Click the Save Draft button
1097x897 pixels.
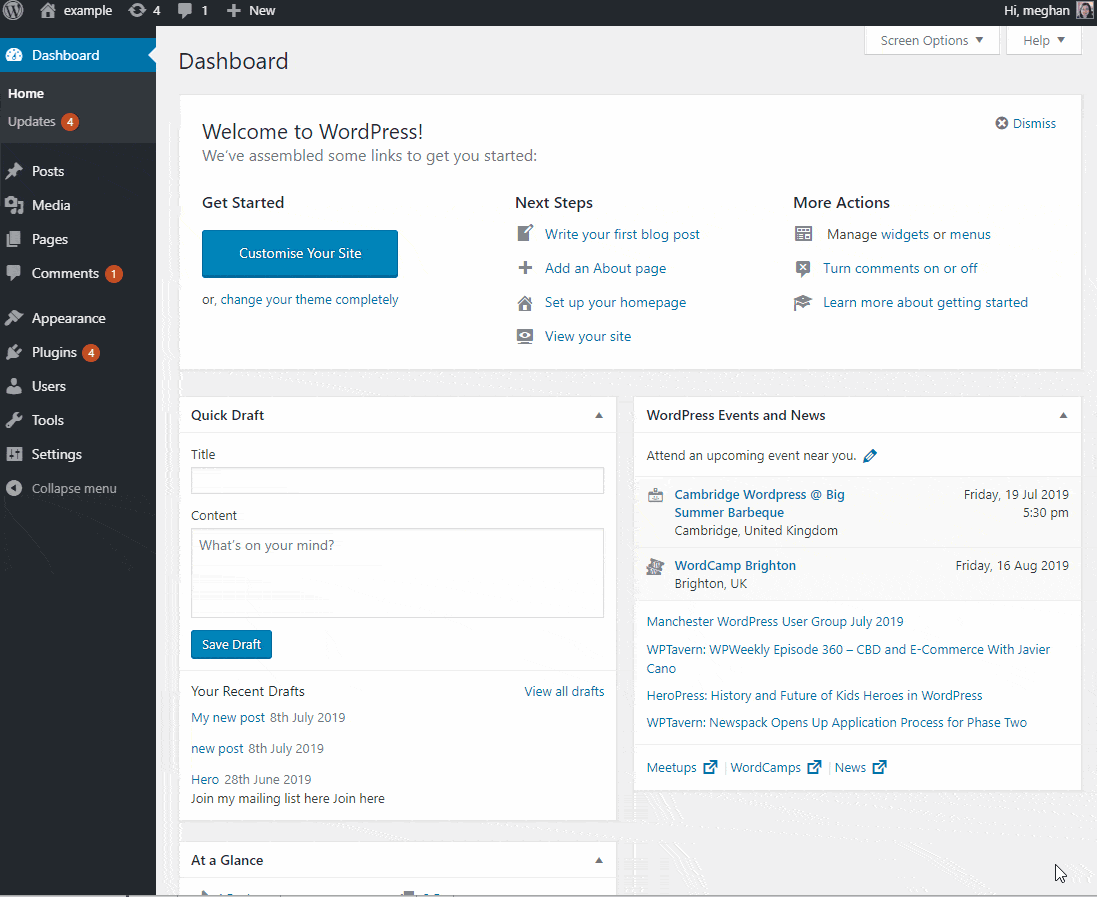point(231,644)
